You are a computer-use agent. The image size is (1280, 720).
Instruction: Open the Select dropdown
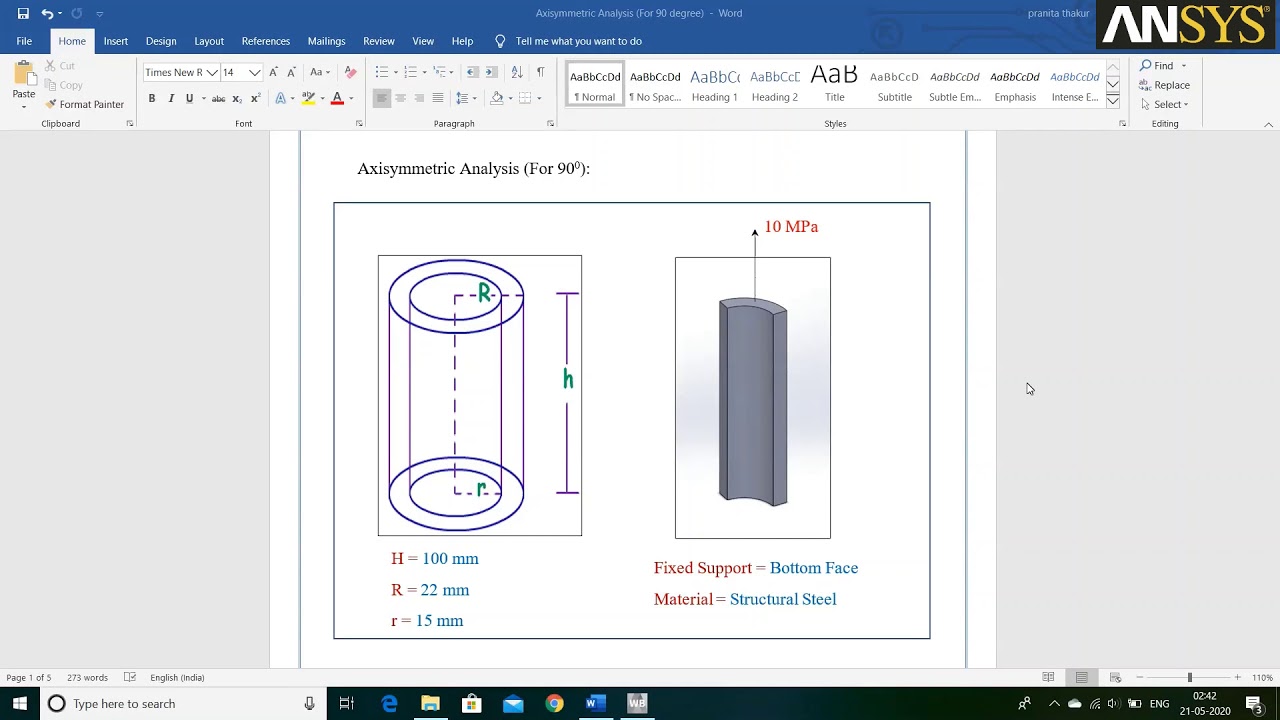[x=1164, y=104]
